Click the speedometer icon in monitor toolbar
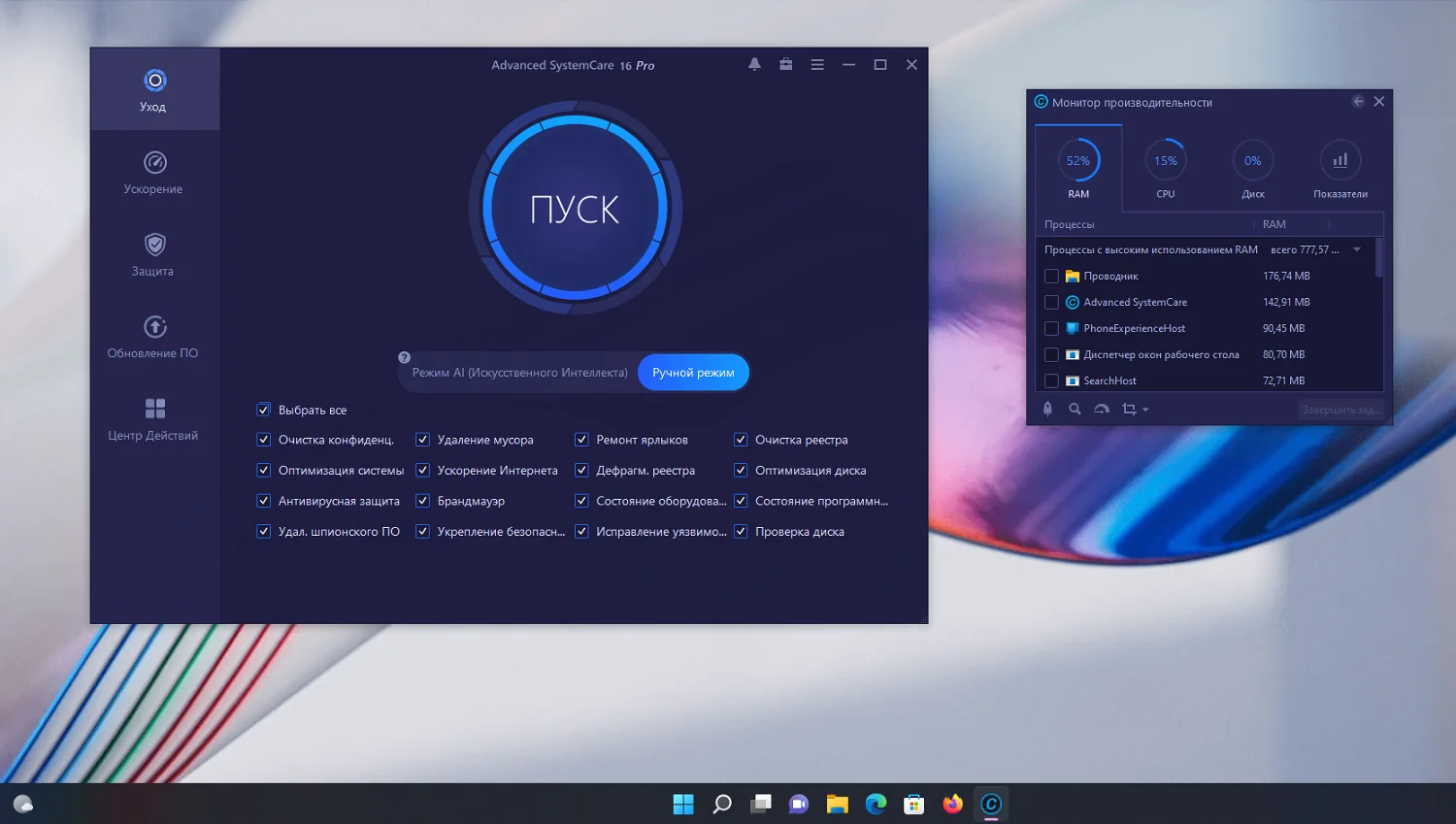Image resolution: width=1456 pixels, height=824 pixels. point(1102,410)
